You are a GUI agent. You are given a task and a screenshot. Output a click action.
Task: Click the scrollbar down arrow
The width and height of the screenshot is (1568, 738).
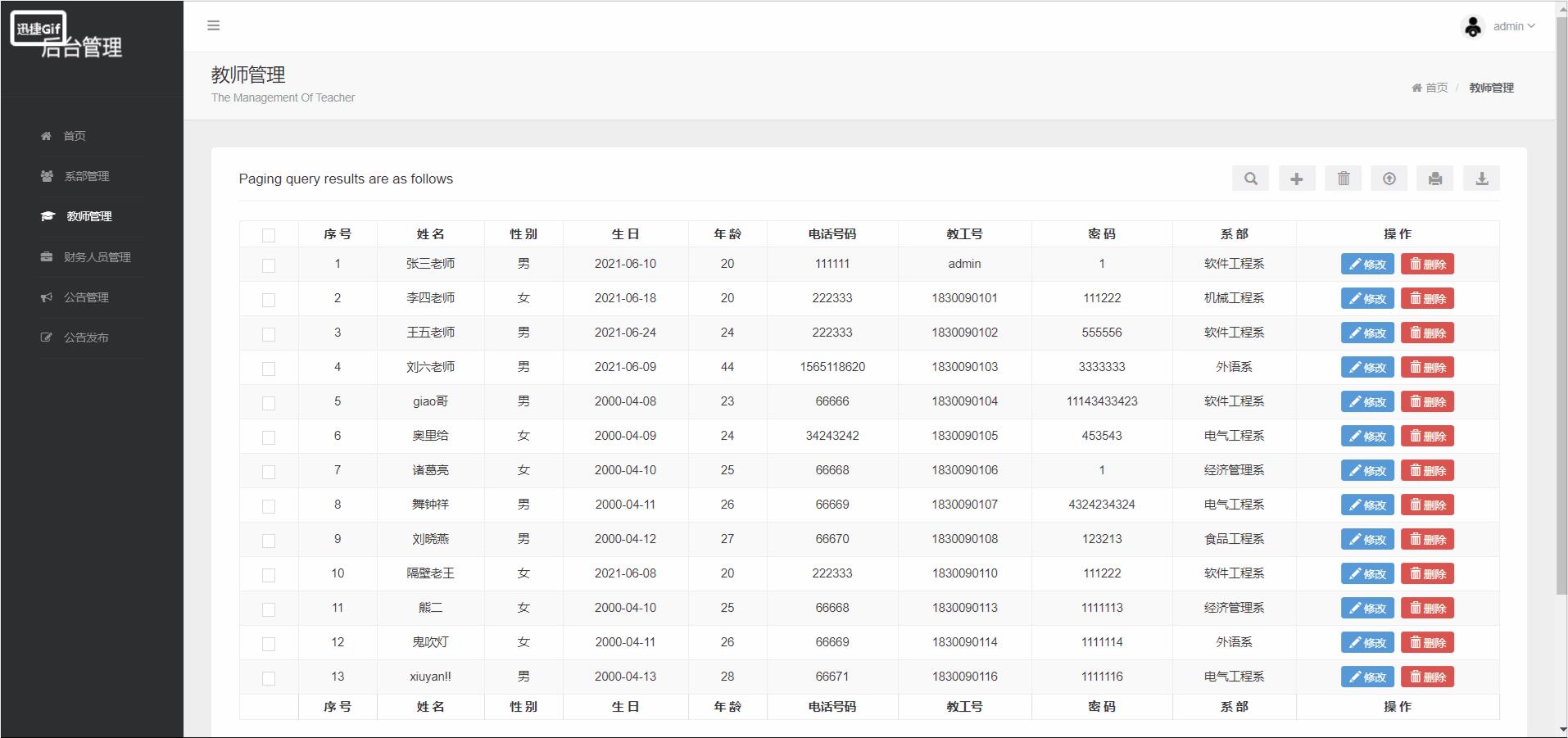[1561, 730]
